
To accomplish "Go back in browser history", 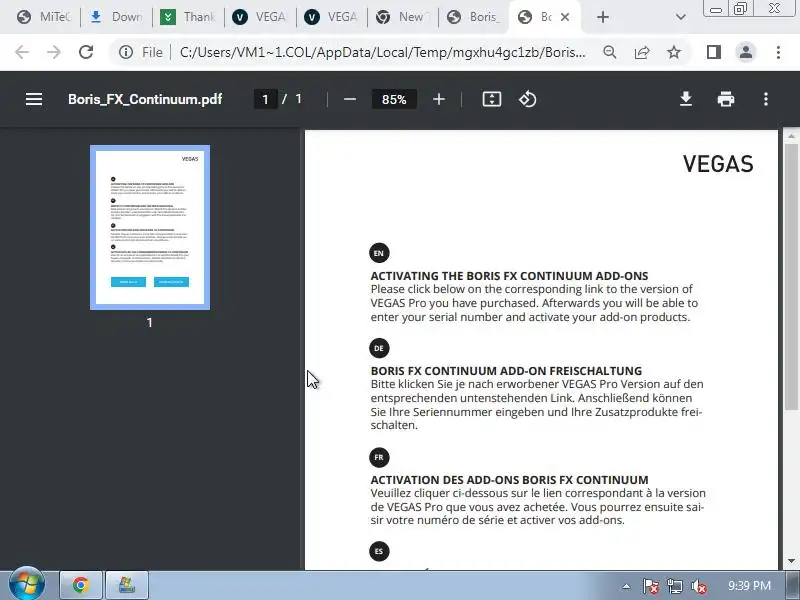I will pyautogui.click(x=21, y=52).
